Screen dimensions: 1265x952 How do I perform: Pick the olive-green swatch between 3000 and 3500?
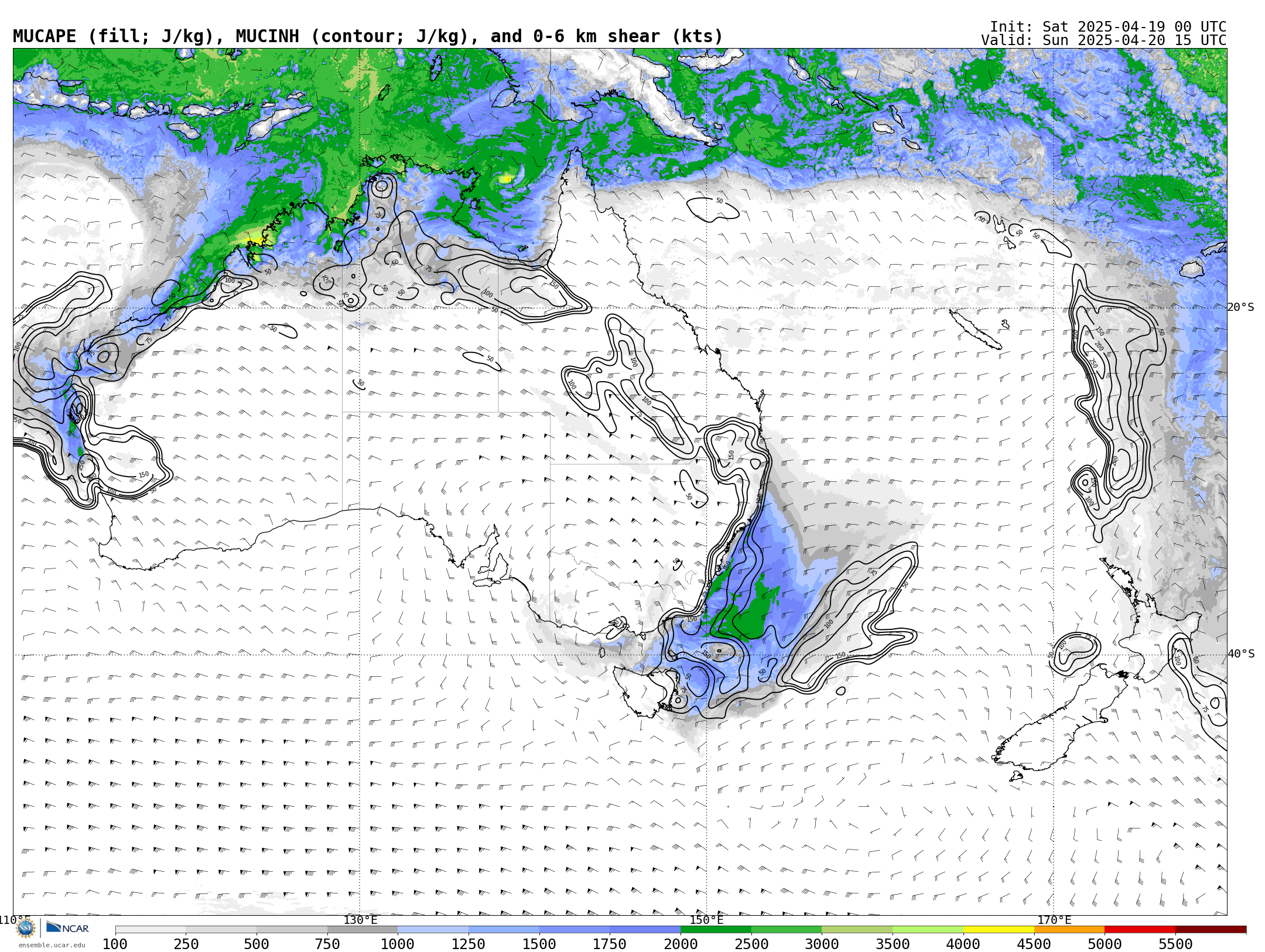click(x=857, y=929)
